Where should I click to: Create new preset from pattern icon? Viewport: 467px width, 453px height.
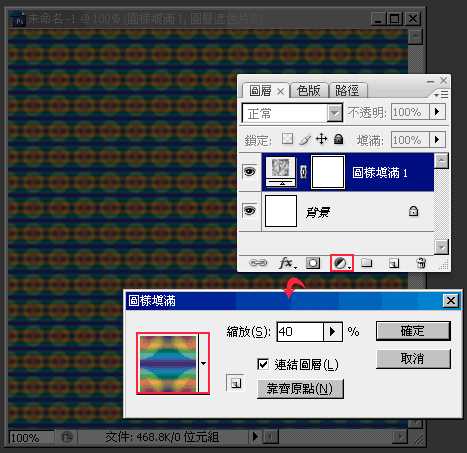[x=236, y=383]
